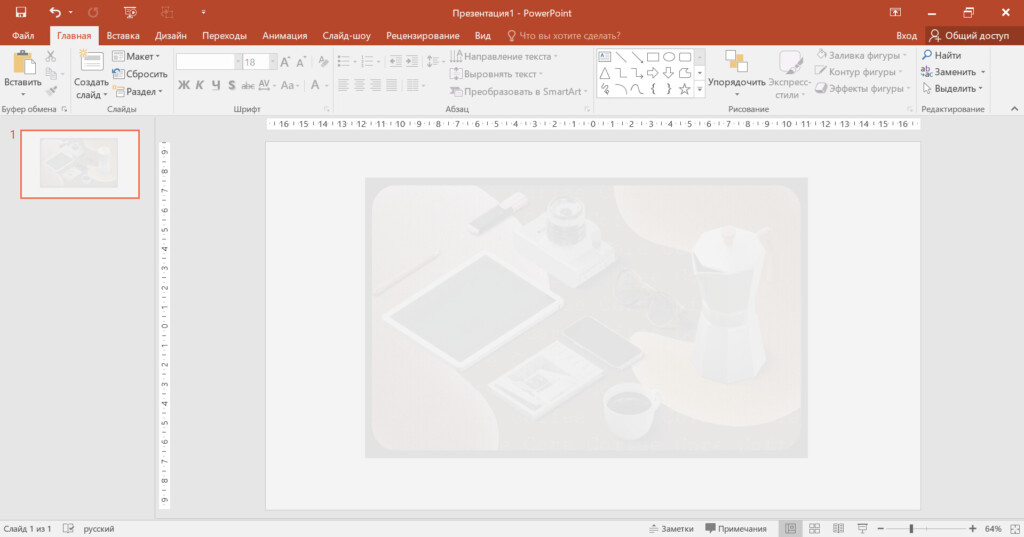Screen dimensions: 1024x537
Task: Fit slide to current window icon
Action: pos(1012,528)
